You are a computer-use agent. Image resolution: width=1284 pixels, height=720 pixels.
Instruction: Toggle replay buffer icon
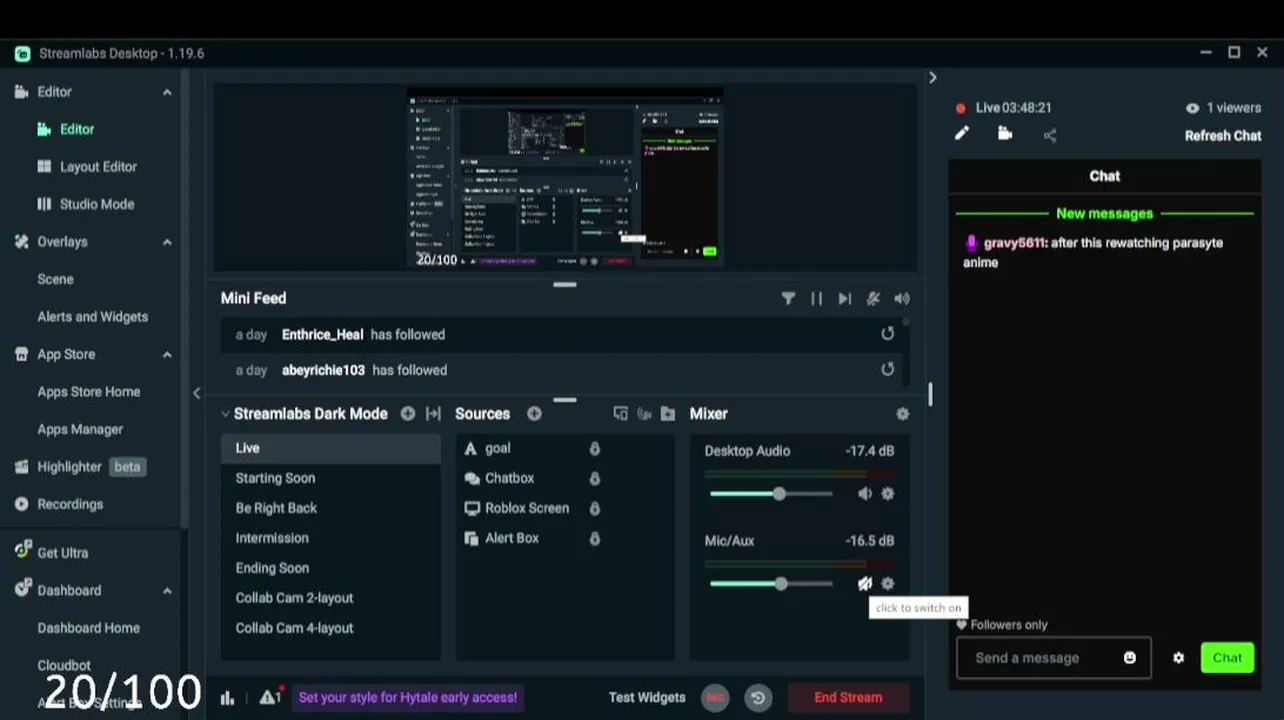(758, 698)
